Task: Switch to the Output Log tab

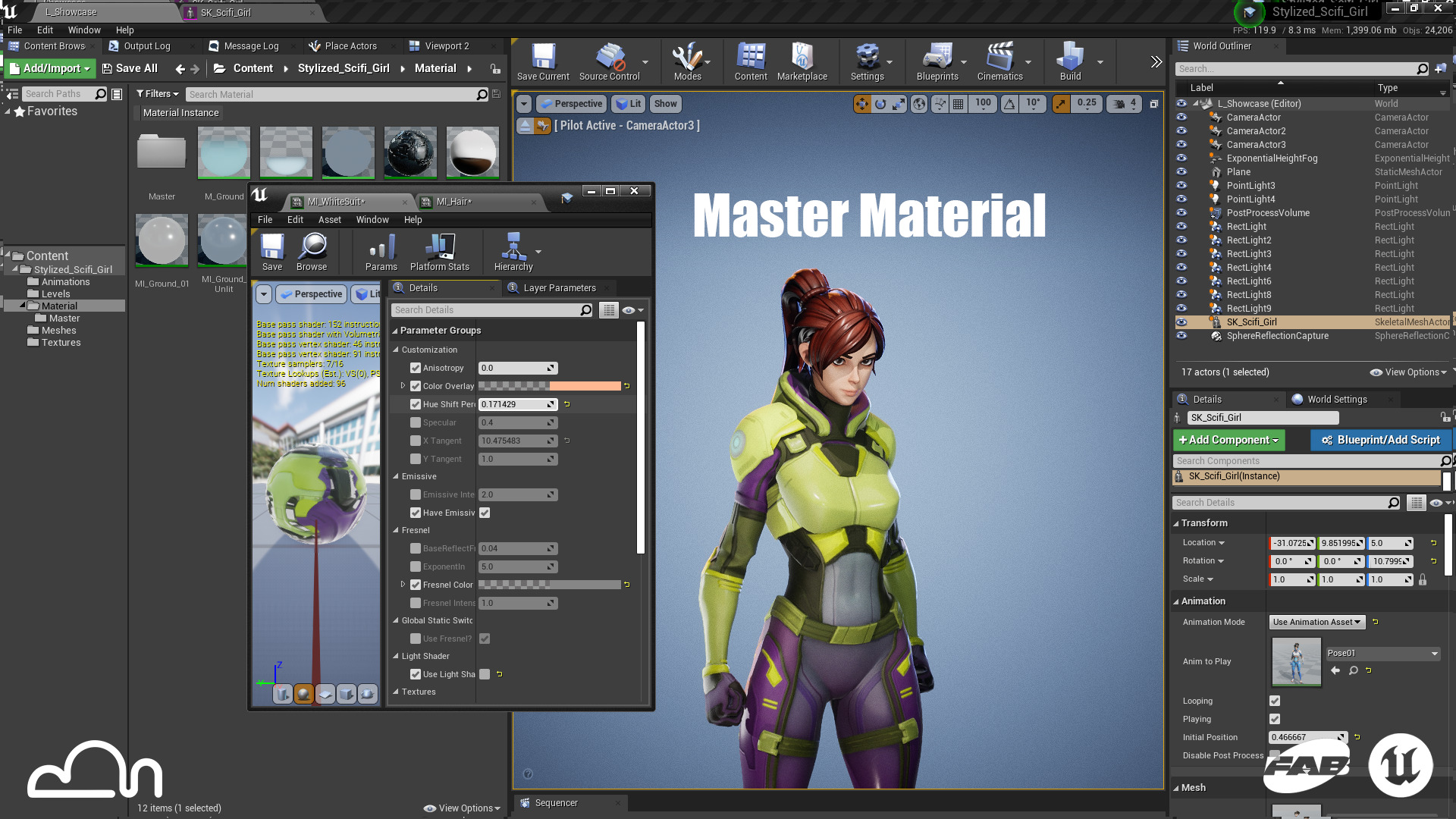Action: [x=147, y=46]
